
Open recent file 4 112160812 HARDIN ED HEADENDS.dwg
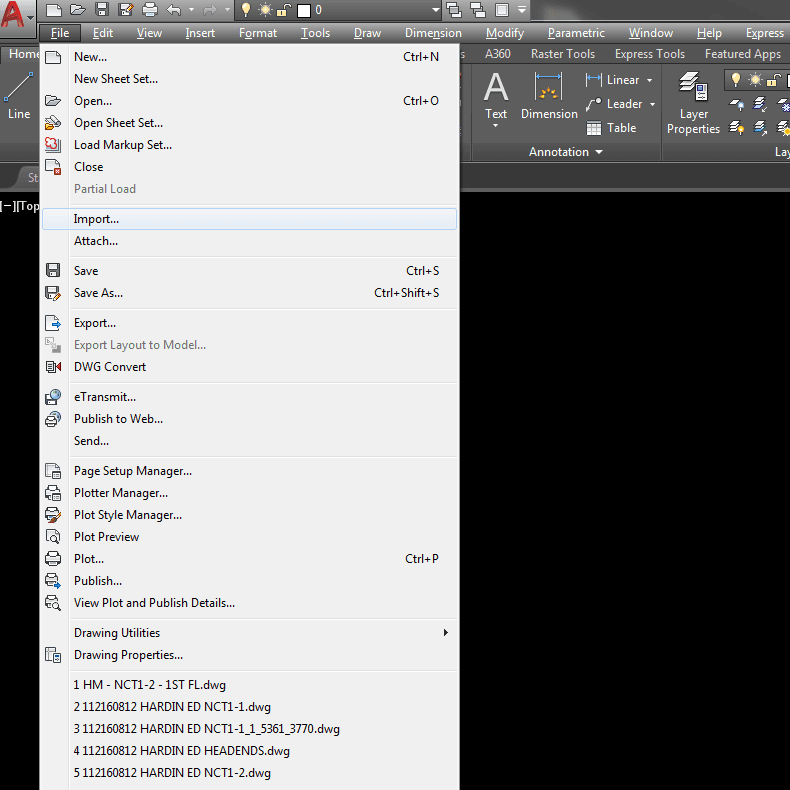(x=249, y=751)
